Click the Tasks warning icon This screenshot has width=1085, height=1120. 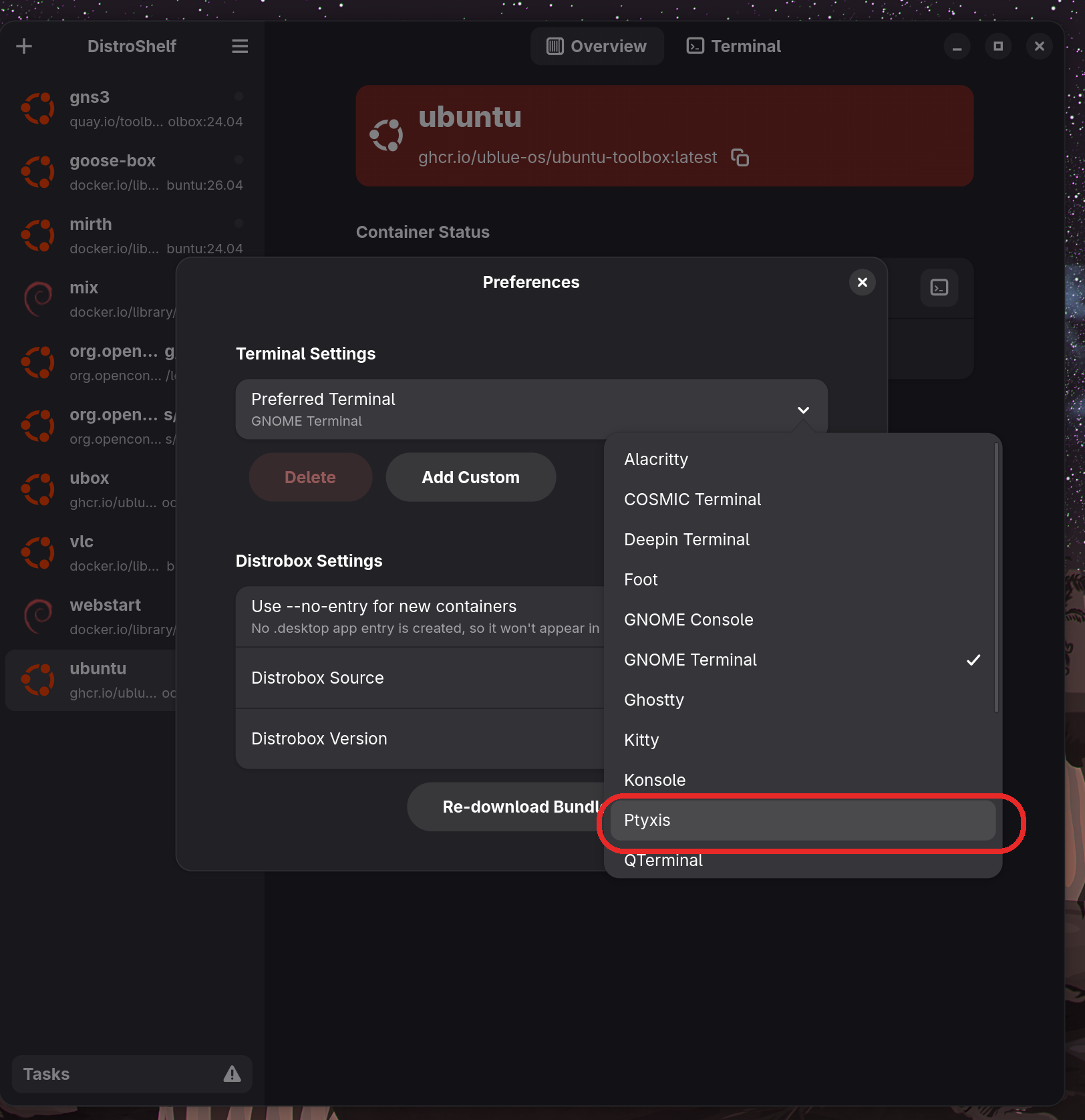click(232, 1074)
